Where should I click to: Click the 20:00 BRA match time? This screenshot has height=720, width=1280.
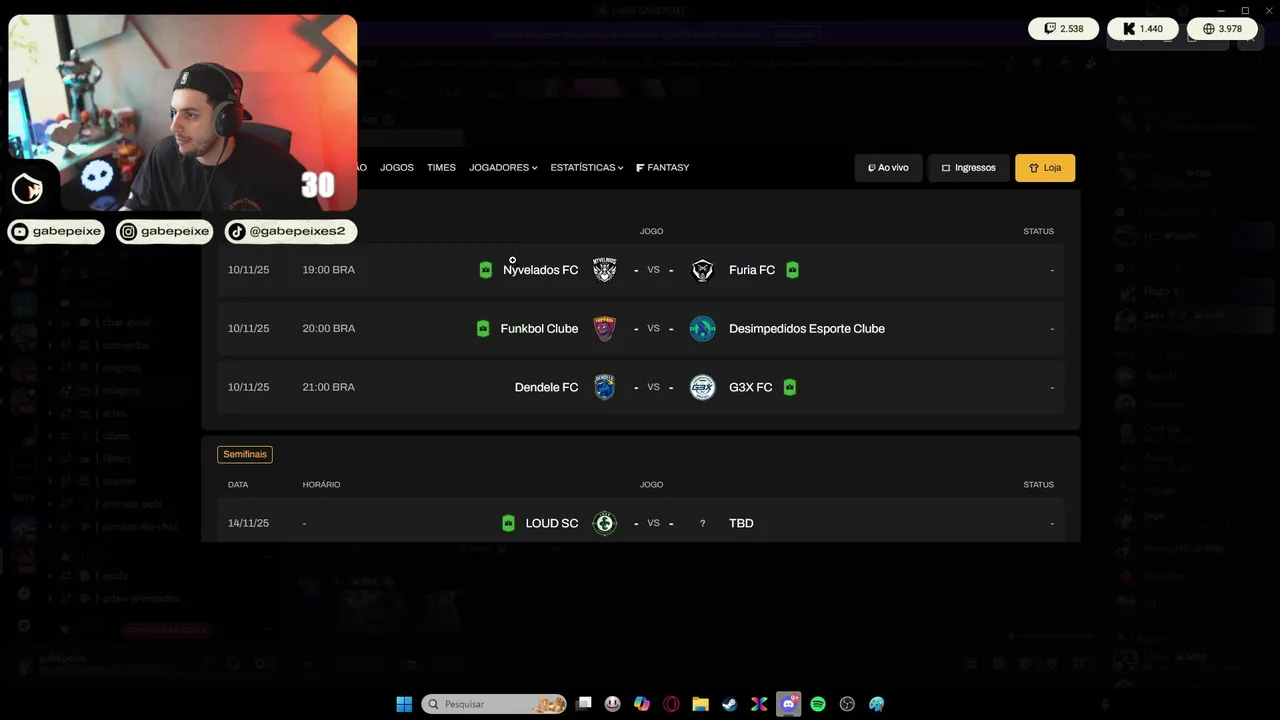tap(329, 328)
